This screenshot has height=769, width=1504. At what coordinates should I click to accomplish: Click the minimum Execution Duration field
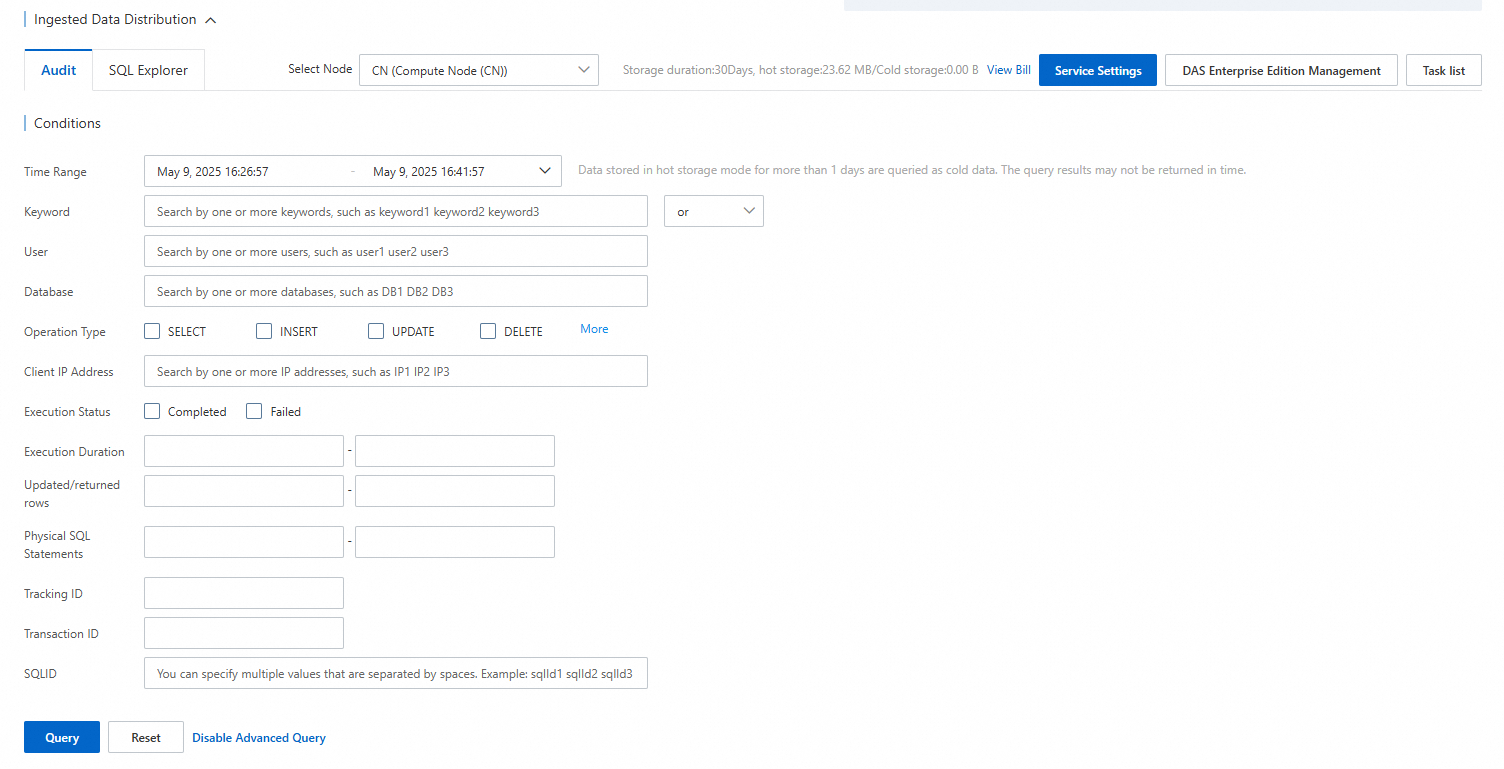click(244, 451)
